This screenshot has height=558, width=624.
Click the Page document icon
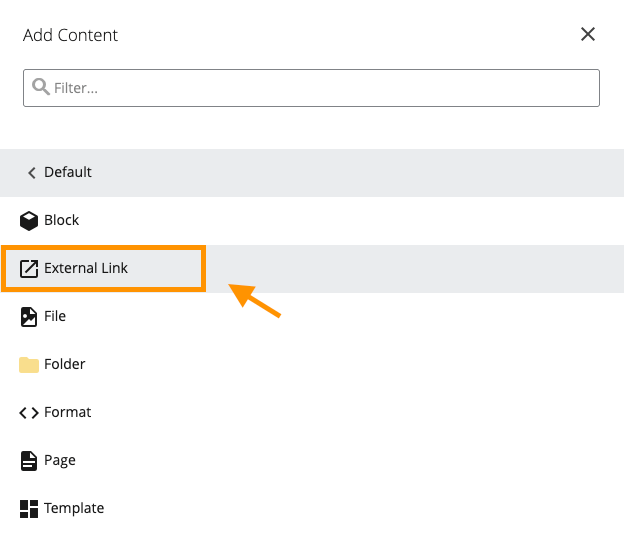(29, 460)
